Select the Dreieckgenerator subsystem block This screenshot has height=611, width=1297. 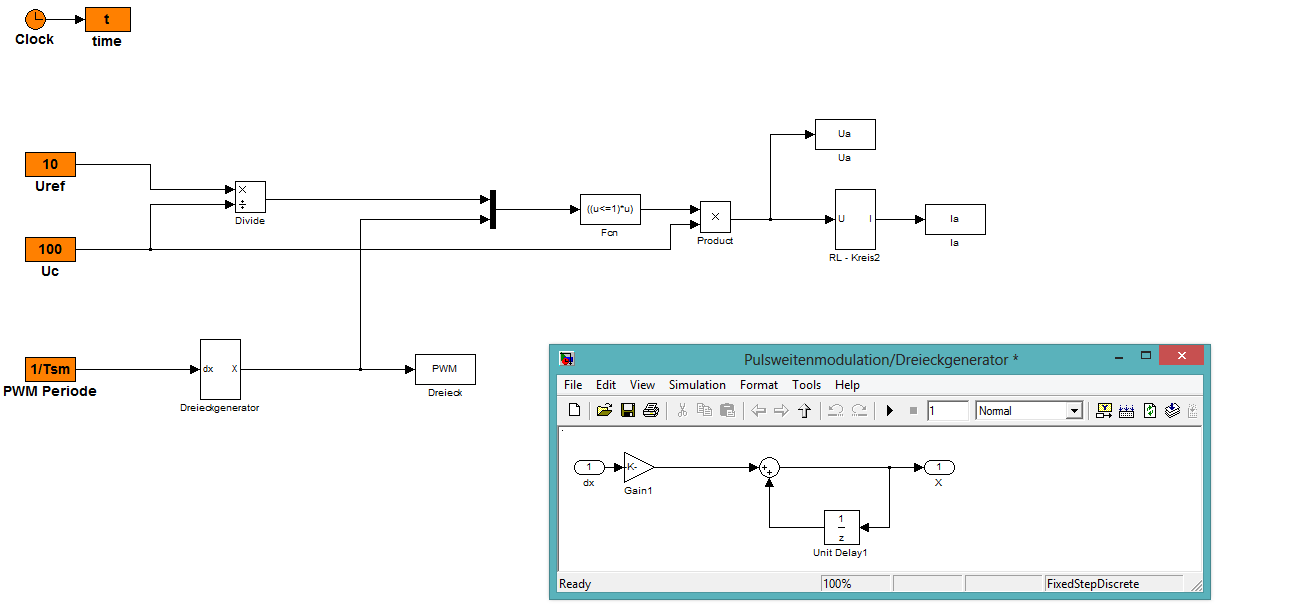(x=220, y=369)
